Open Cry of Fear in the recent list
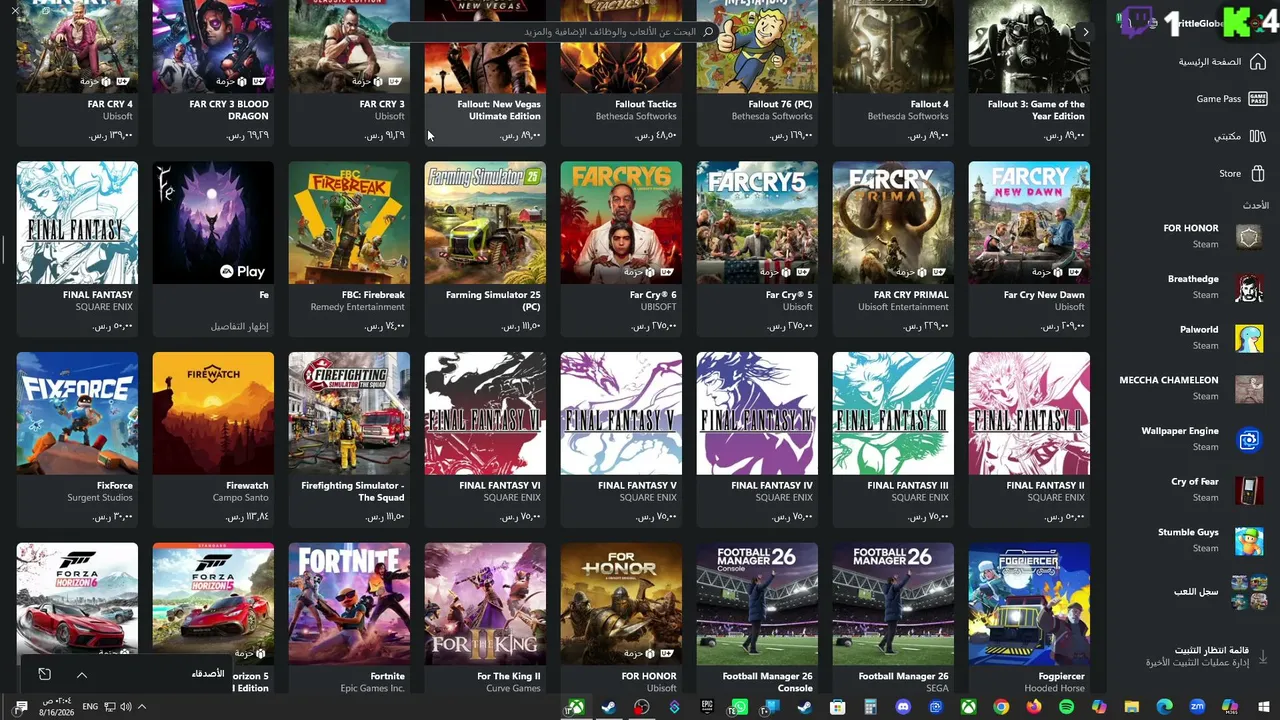1280x720 pixels. pyautogui.click(x=1216, y=489)
